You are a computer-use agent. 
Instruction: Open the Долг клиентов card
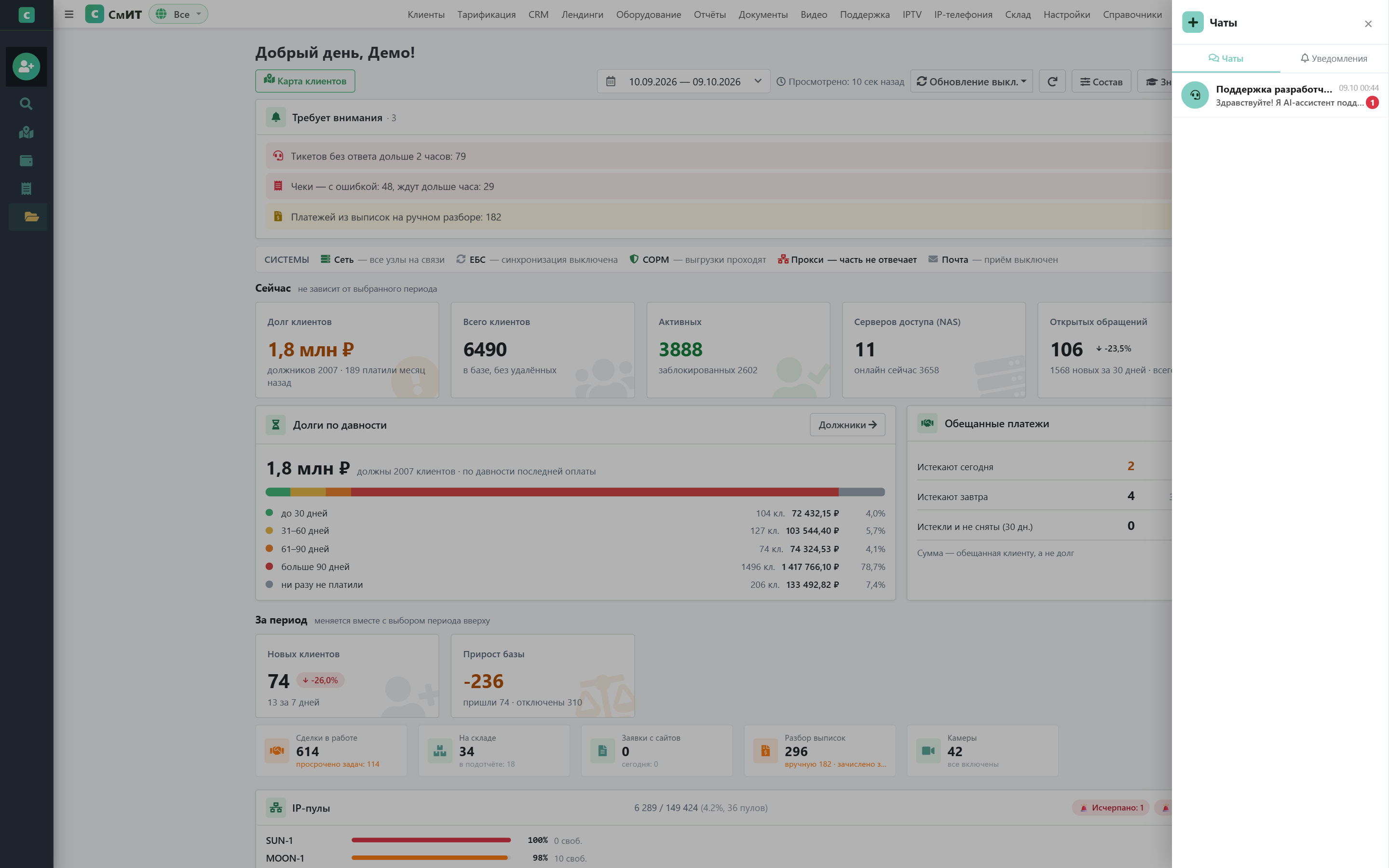coord(347,350)
